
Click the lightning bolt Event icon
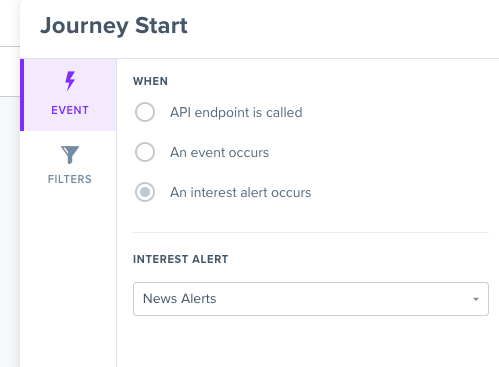click(70, 81)
